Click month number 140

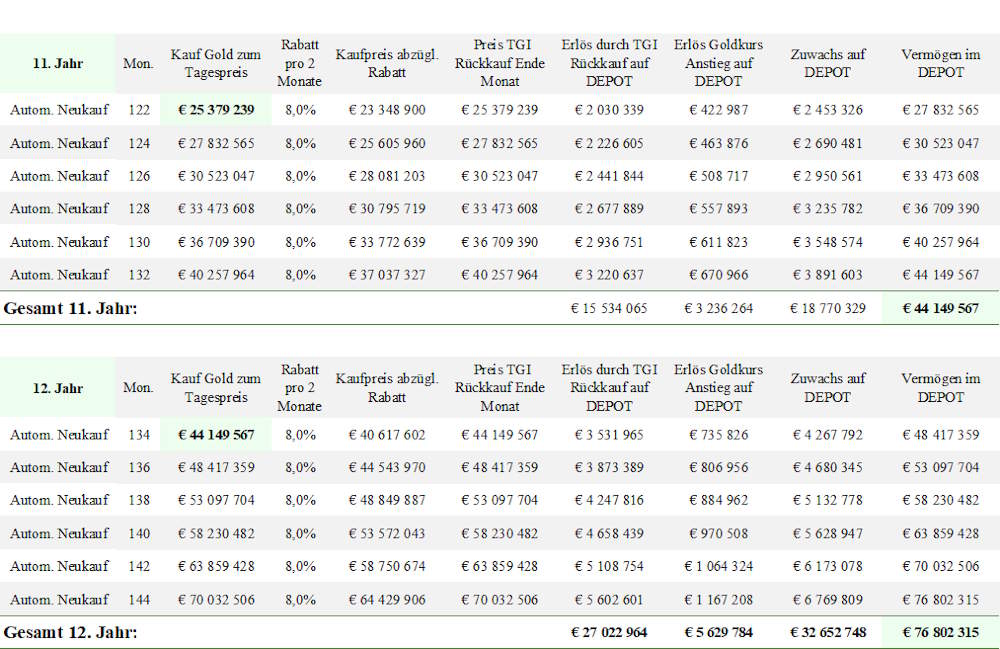[139, 534]
